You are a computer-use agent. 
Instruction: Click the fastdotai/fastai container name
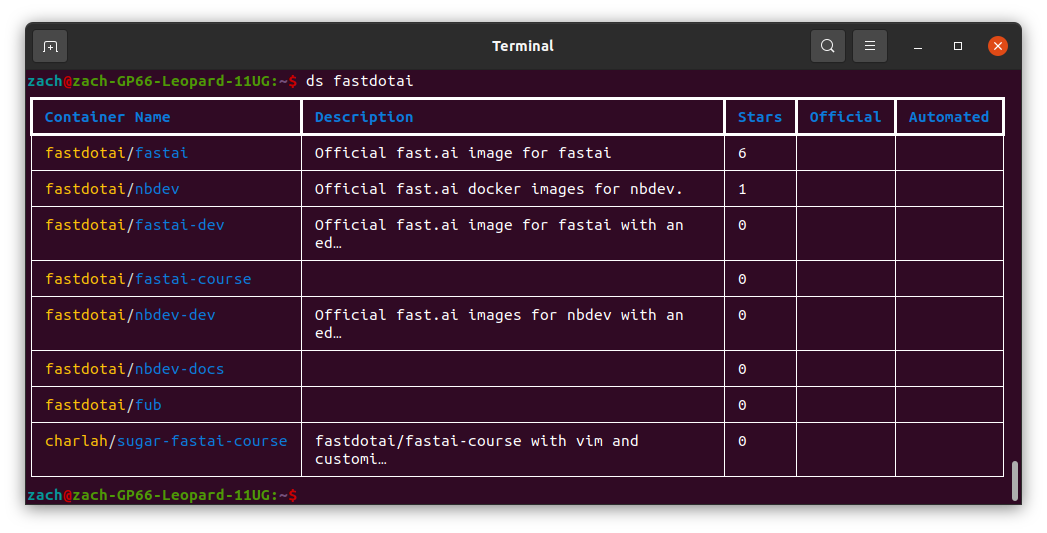(116, 153)
